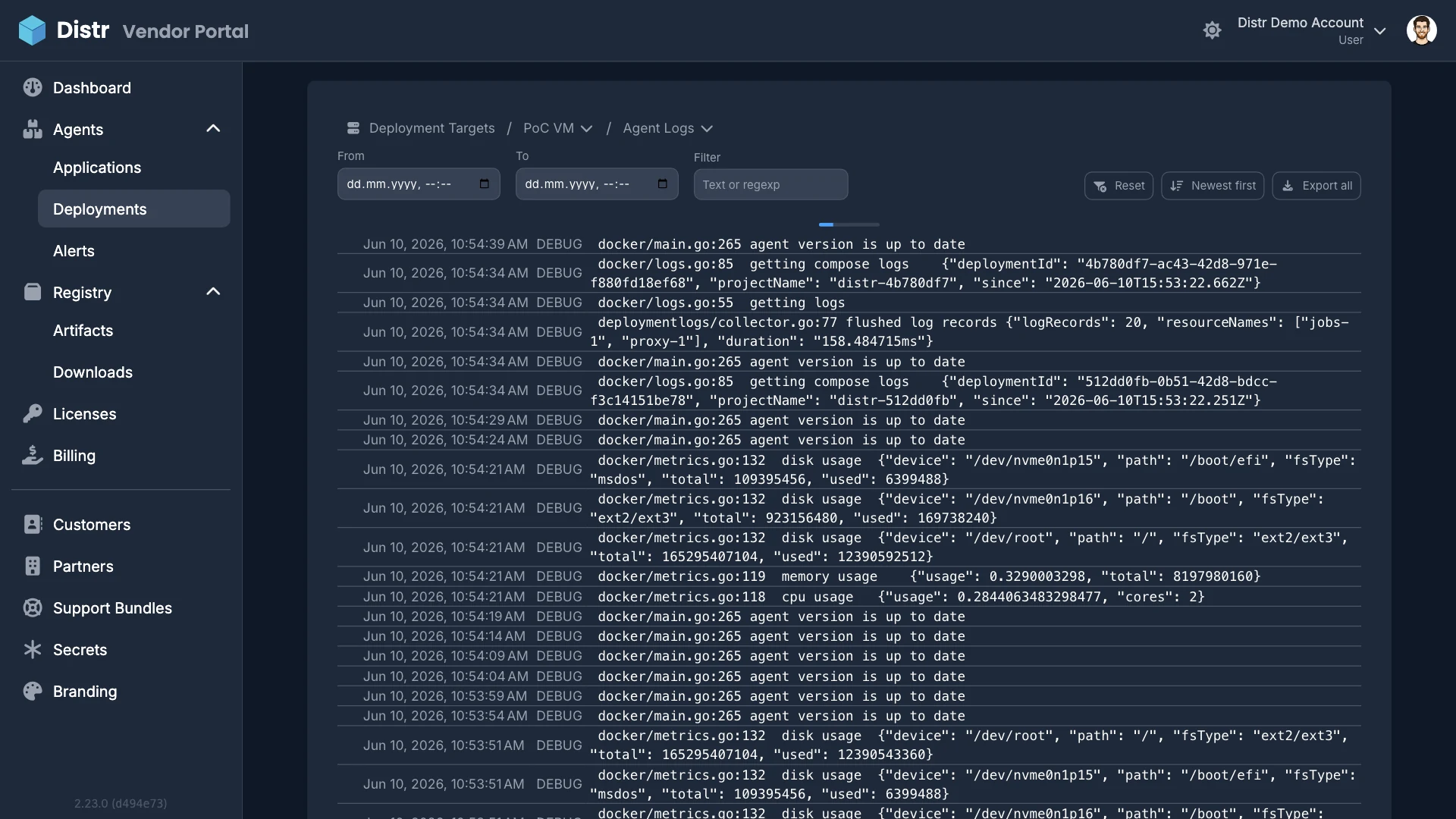Select the memory usage log line
The width and height of the screenshot is (1456, 819).
click(849, 576)
